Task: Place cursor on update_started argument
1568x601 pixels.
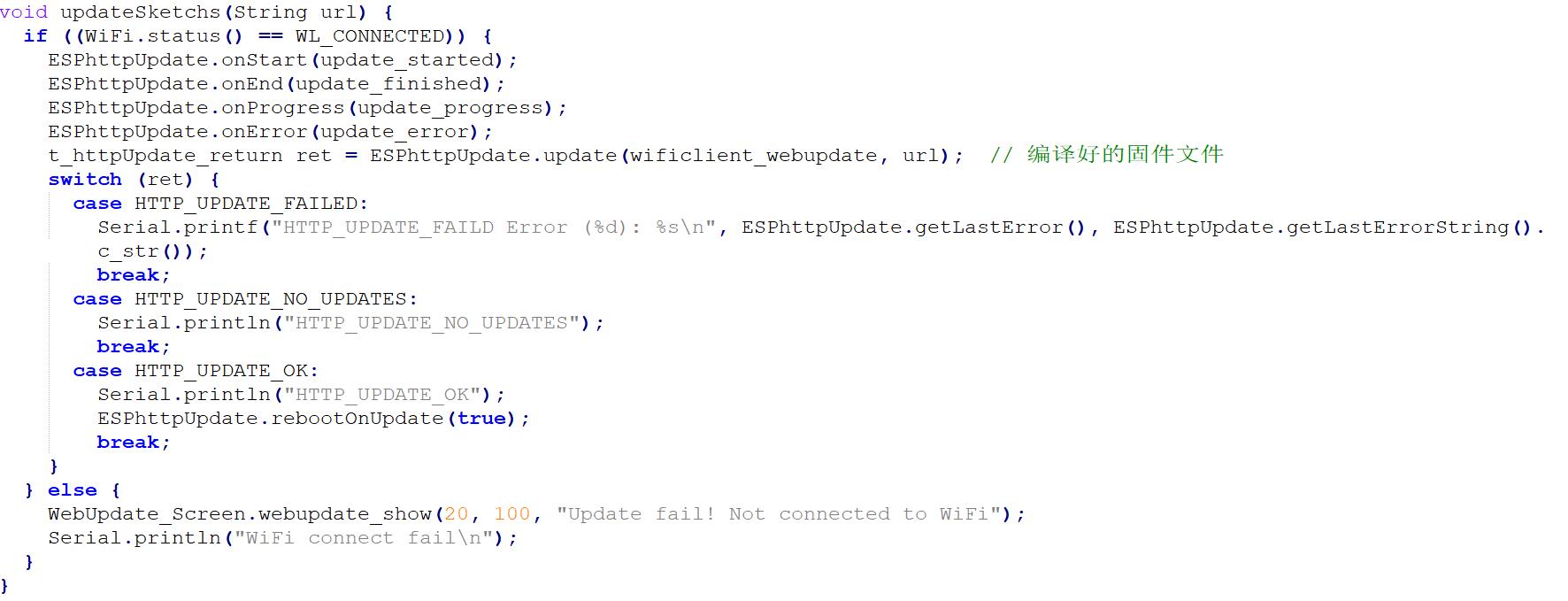Action: point(406,60)
